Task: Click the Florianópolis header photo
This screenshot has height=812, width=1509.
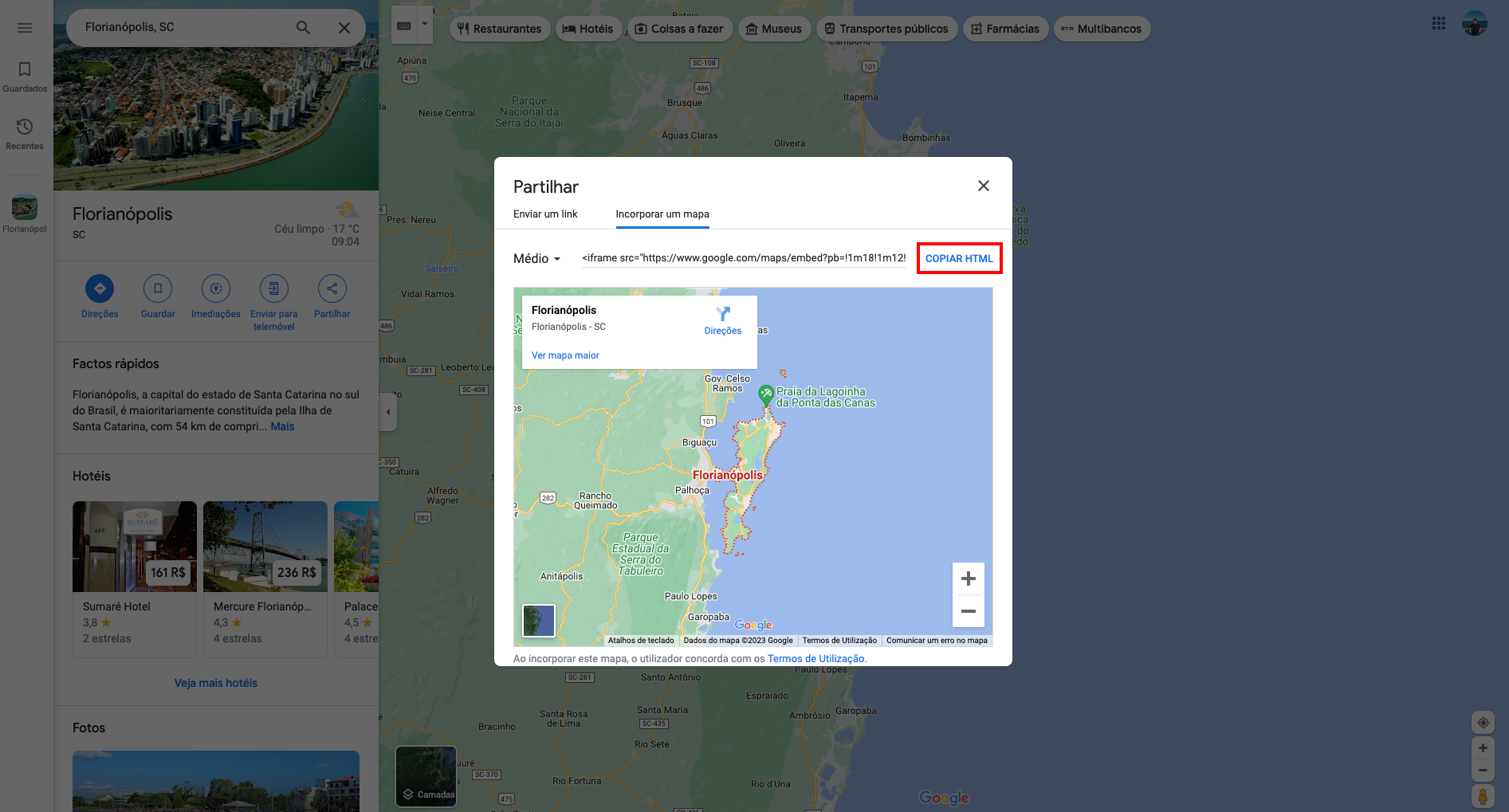Action: (216, 119)
